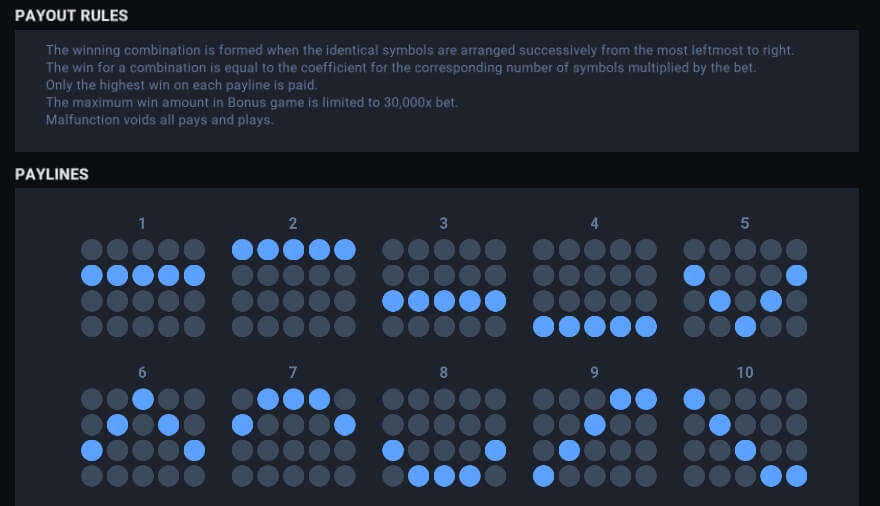Screen dimensions: 880x506
Task: Select the payline 8 grid diagram
Action: (444, 438)
